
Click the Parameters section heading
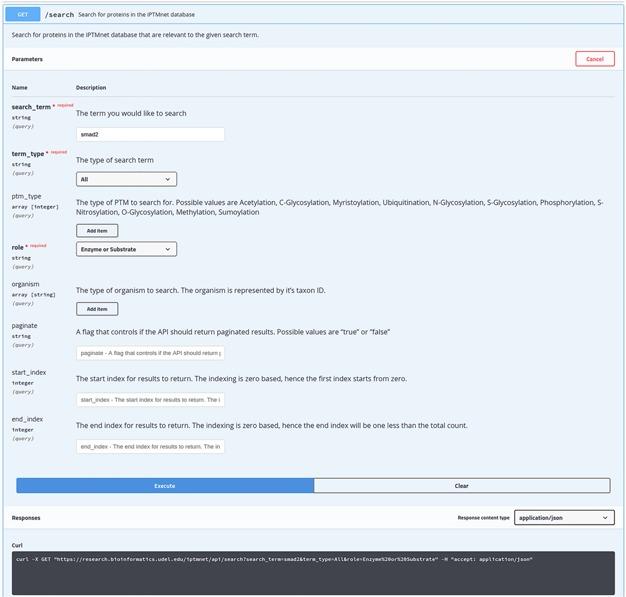[x=27, y=59]
